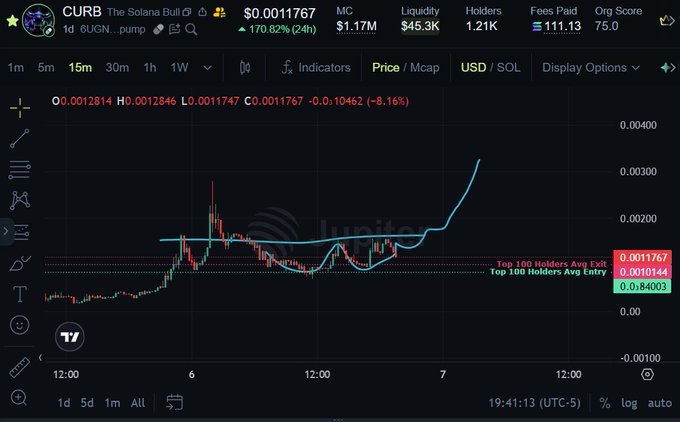Click the 0.0010144 price axis label
Image resolution: width=680 pixels, height=422 pixels.
coord(642,272)
